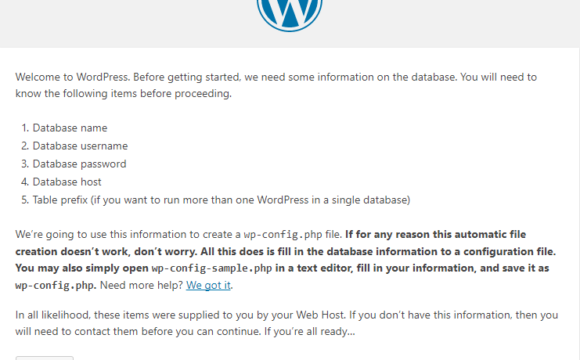Click the bold "creation doesn't work, don't worry" text
Image resolution: width=580 pixels, height=360 pixels.
(x=105, y=252)
